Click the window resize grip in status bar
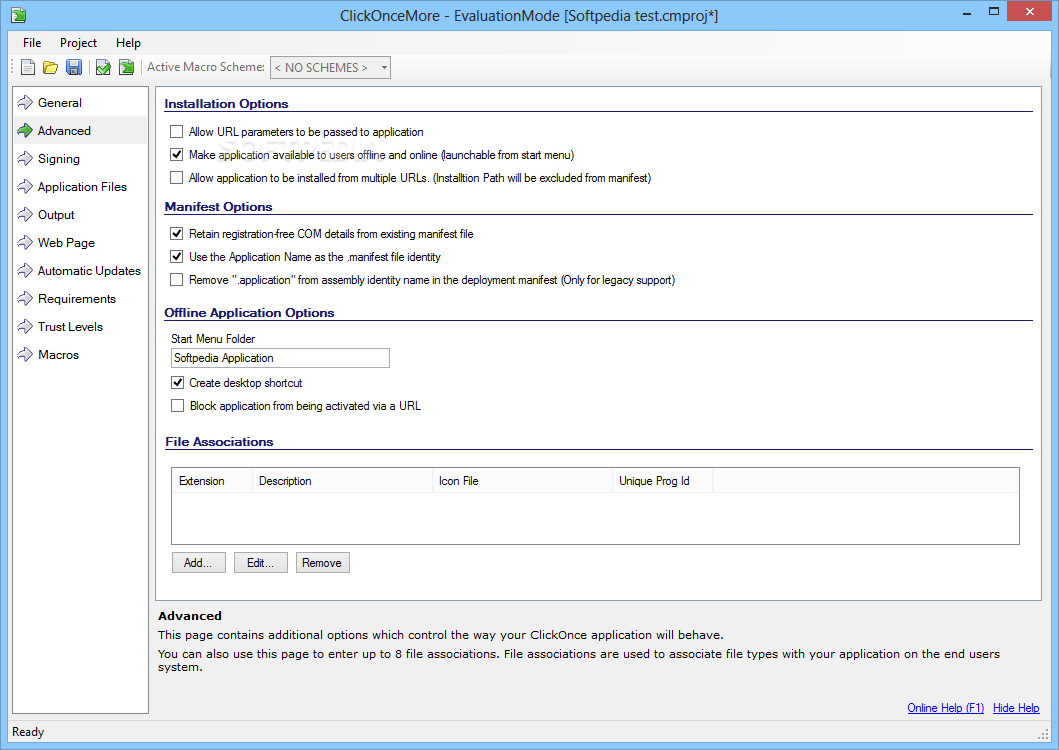This screenshot has height=750, width=1059. tap(1043, 734)
